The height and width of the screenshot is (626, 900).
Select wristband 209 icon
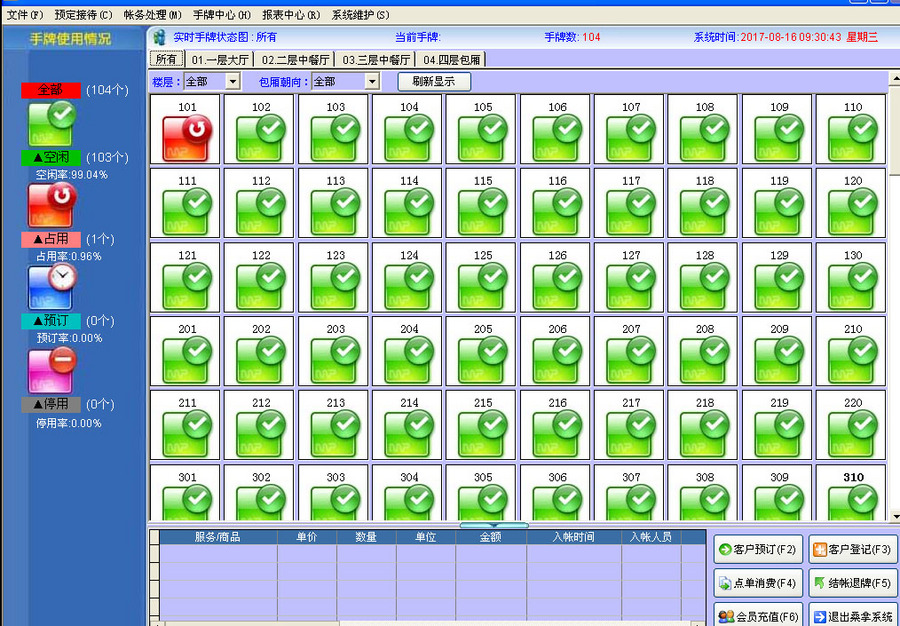pos(779,360)
